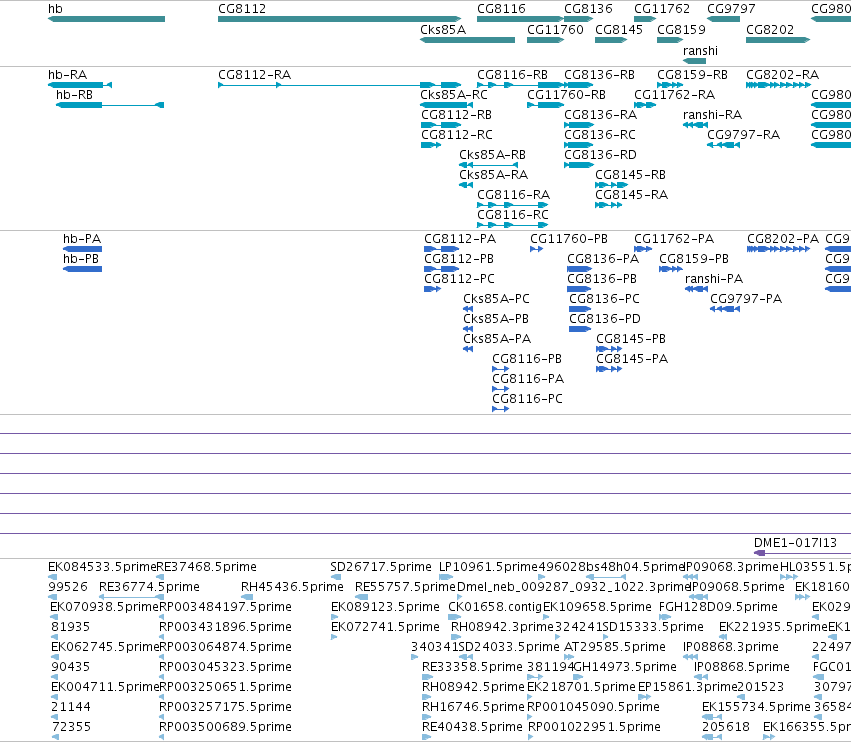Select the 'hb-PB' protein label

click(81, 259)
